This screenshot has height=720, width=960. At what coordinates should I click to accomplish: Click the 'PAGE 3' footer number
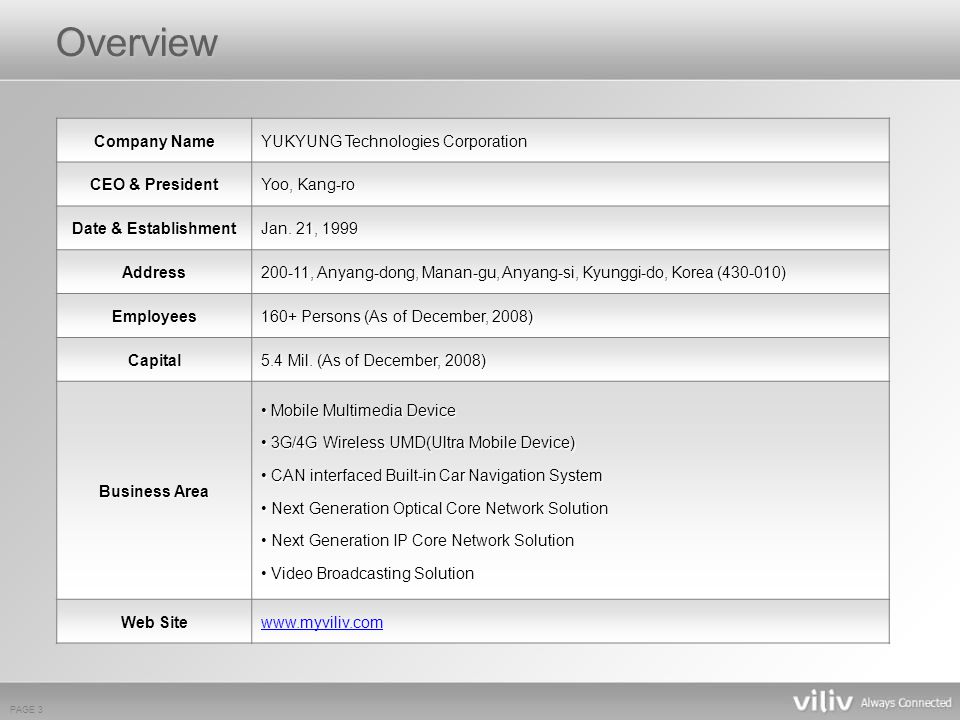(x=26, y=710)
